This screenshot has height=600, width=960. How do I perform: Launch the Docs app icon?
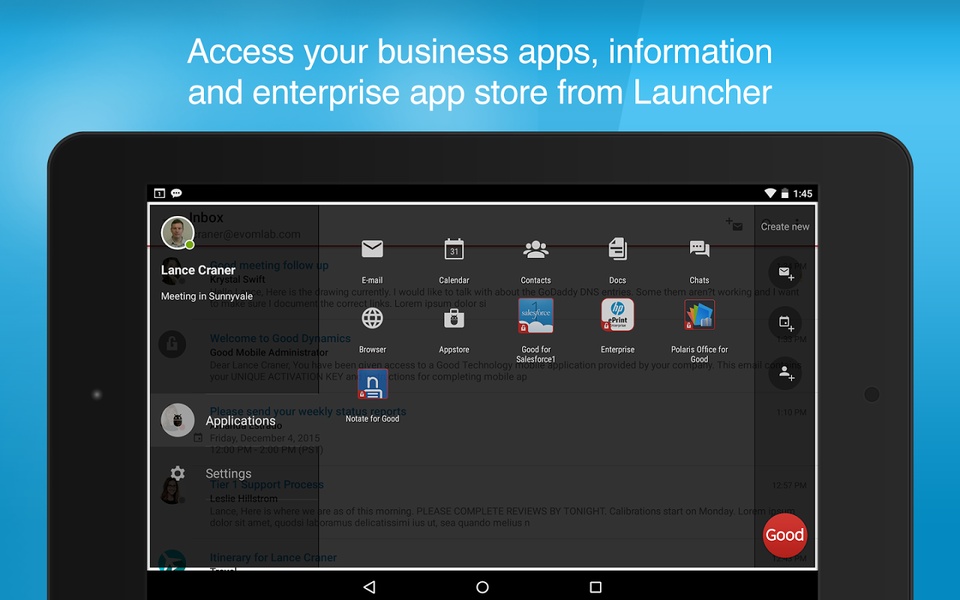coord(617,249)
